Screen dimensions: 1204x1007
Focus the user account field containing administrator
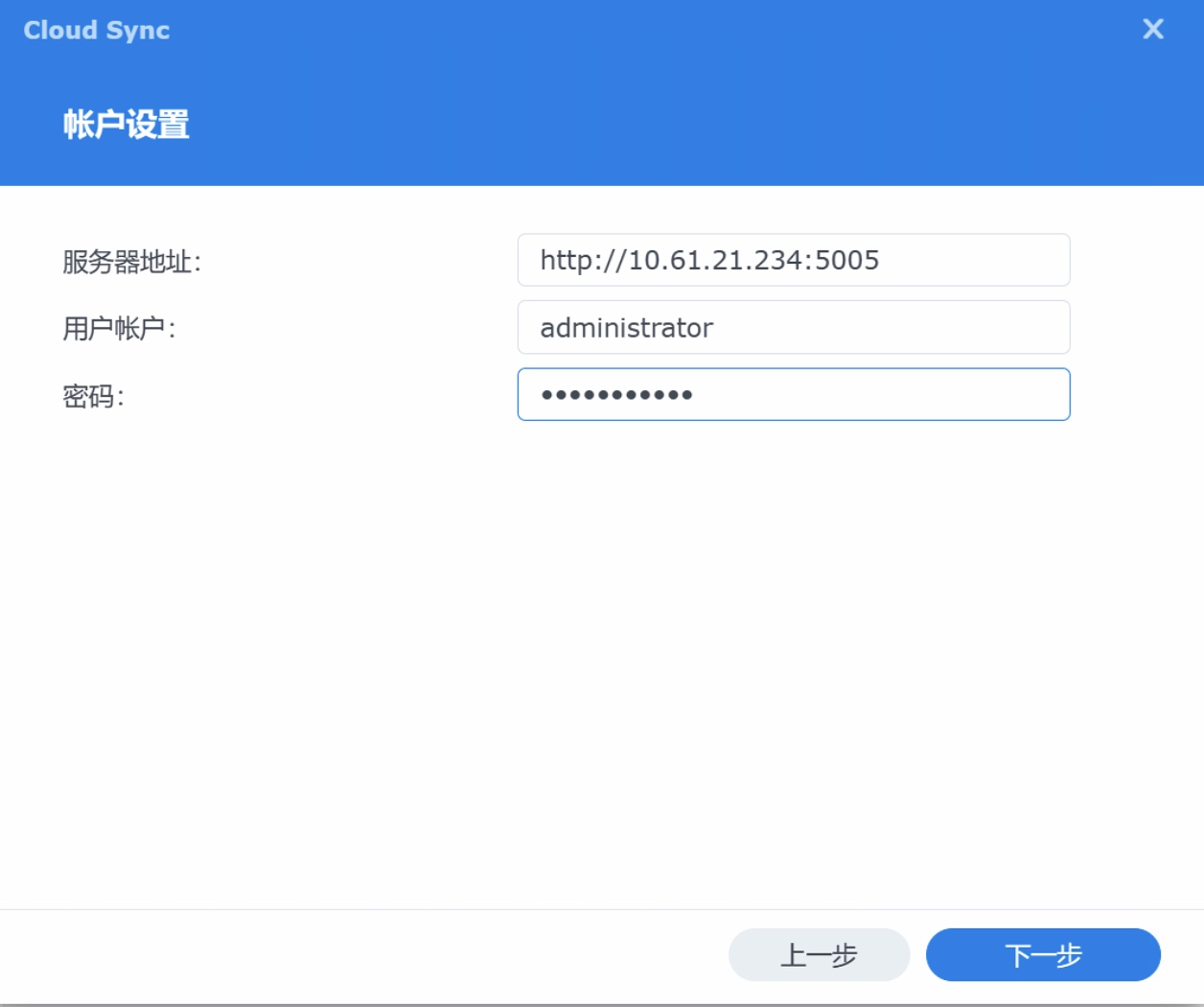[794, 327]
